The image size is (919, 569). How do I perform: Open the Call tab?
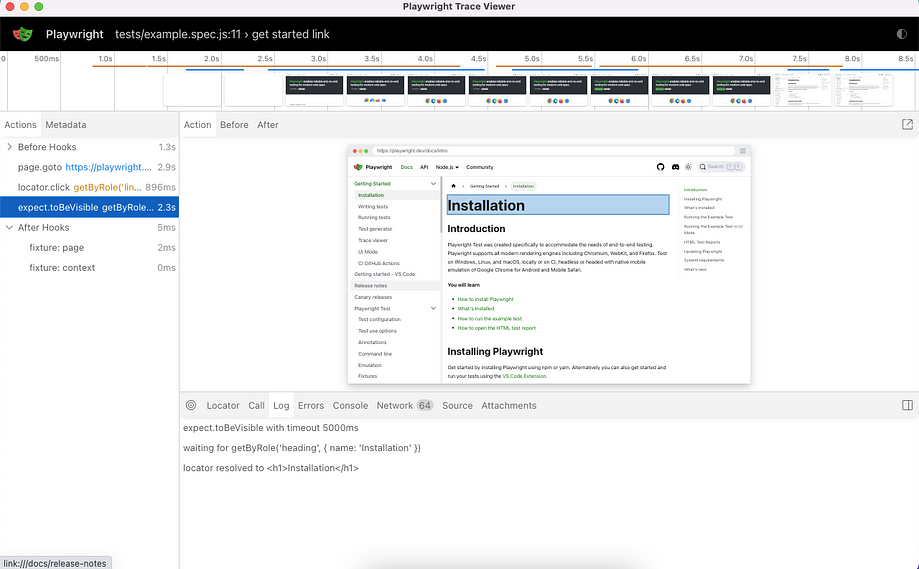256,406
